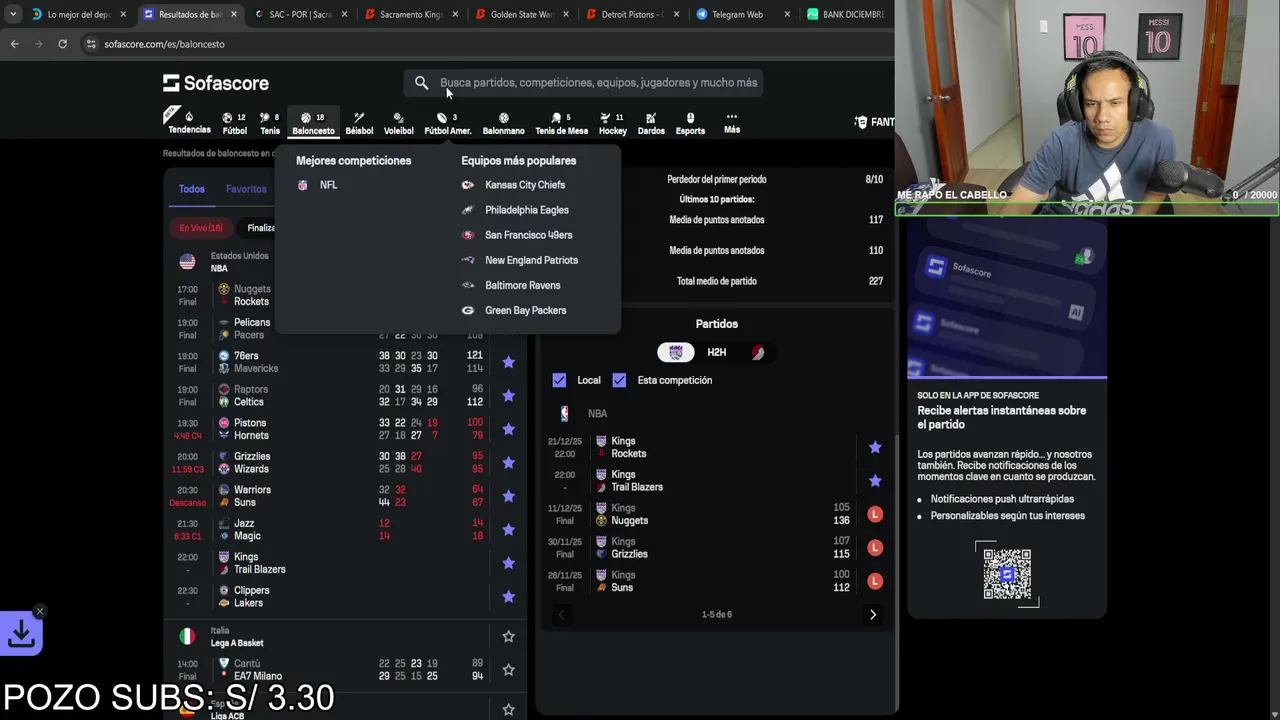Select the Trail Blazers team logo button

pyautogui.click(x=758, y=352)
